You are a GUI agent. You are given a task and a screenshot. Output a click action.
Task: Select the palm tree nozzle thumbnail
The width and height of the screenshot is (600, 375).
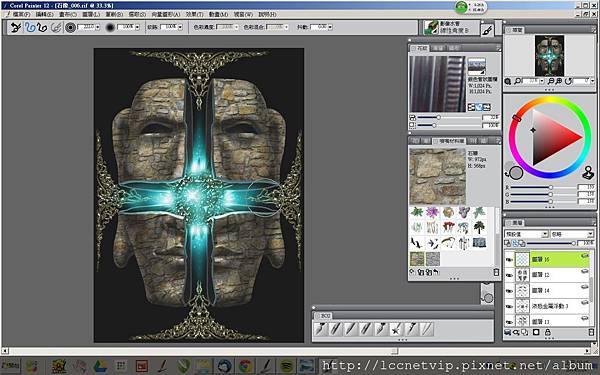tap(479, 228)
